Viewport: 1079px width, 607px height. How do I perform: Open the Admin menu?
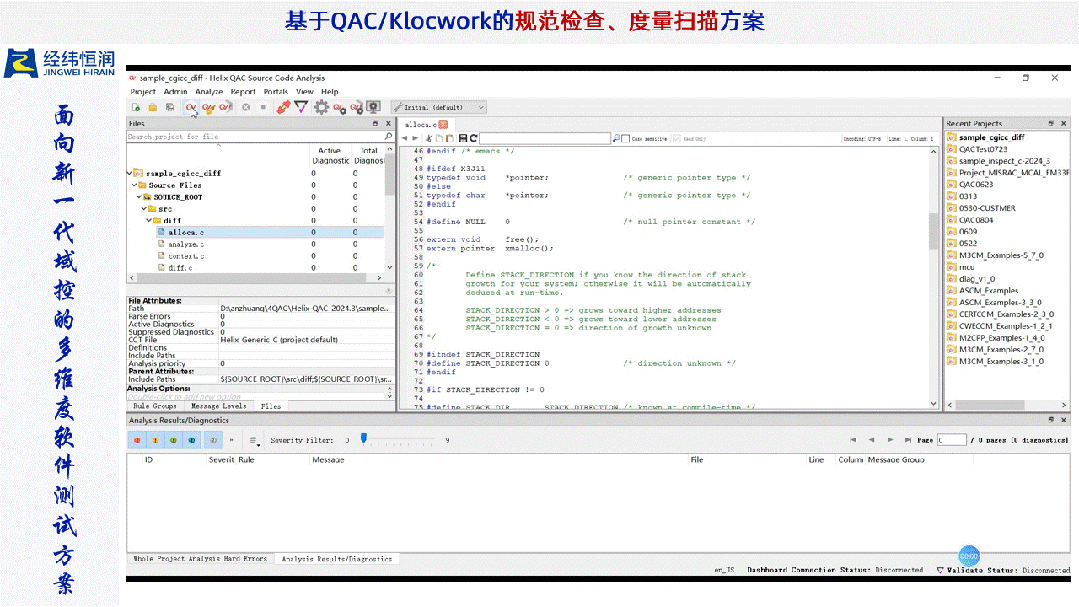175,92
